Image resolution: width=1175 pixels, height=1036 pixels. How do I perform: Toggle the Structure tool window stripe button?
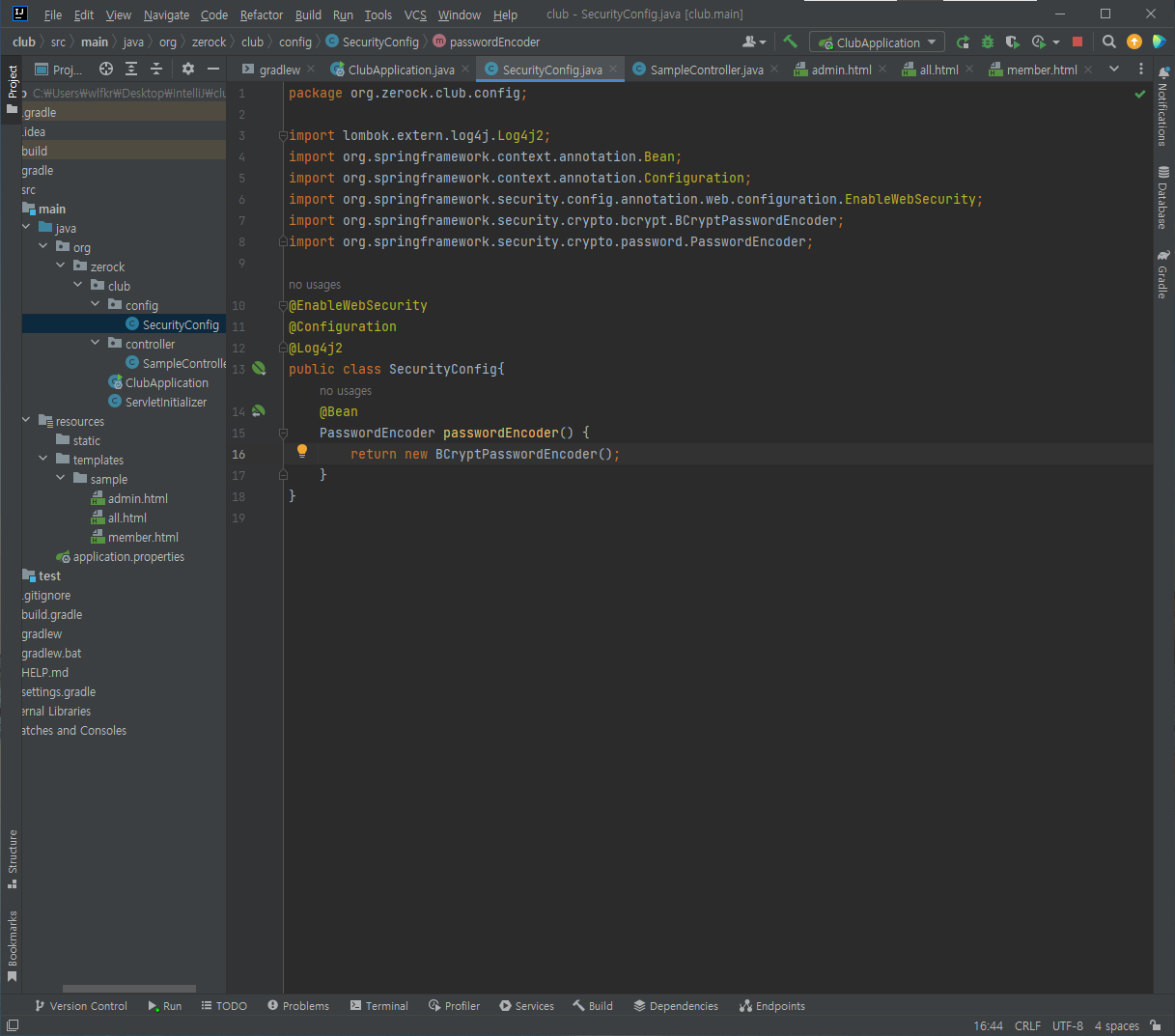12,859
